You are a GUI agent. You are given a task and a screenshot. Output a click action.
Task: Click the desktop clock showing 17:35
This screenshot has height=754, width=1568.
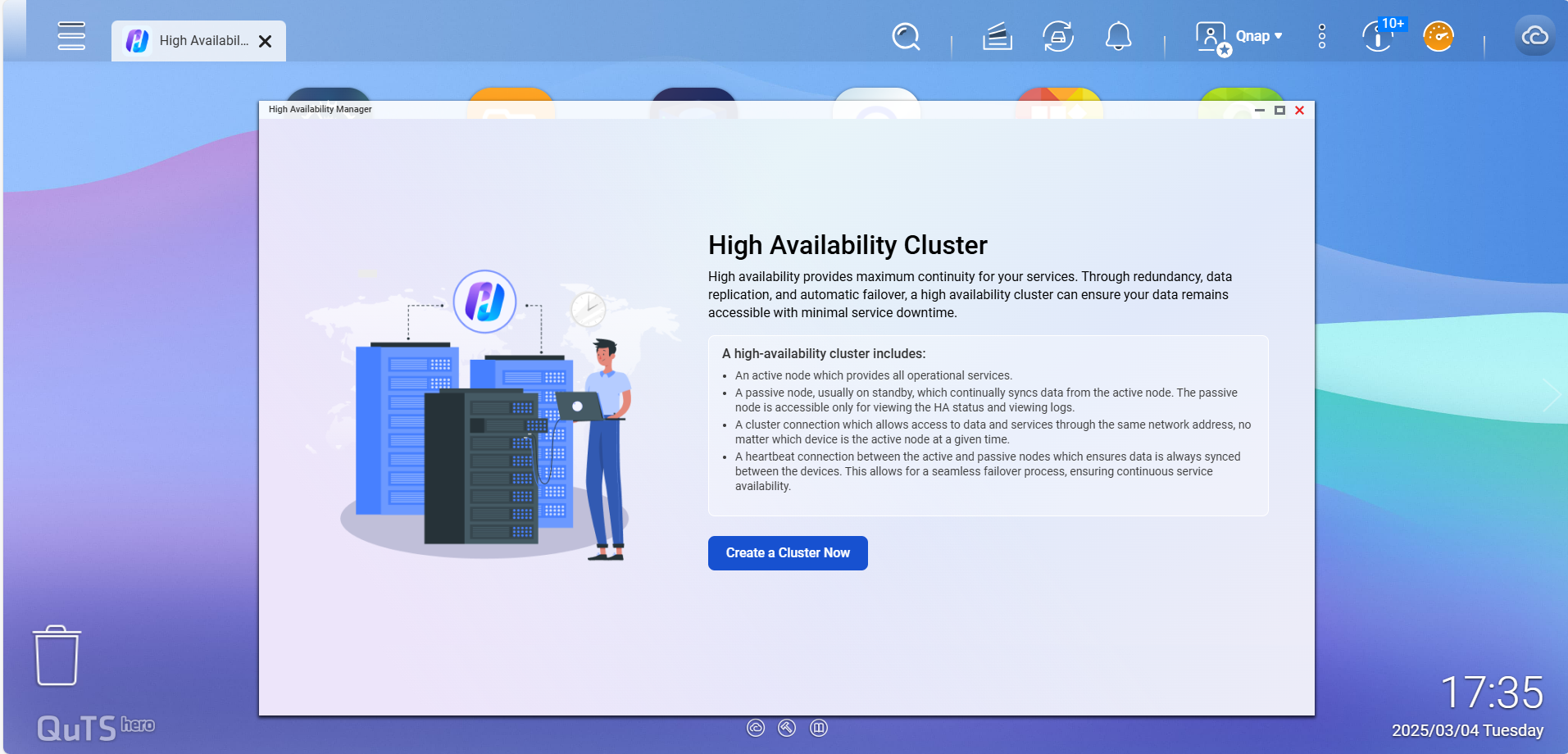pyautogui.click(x=1492, y=693)
